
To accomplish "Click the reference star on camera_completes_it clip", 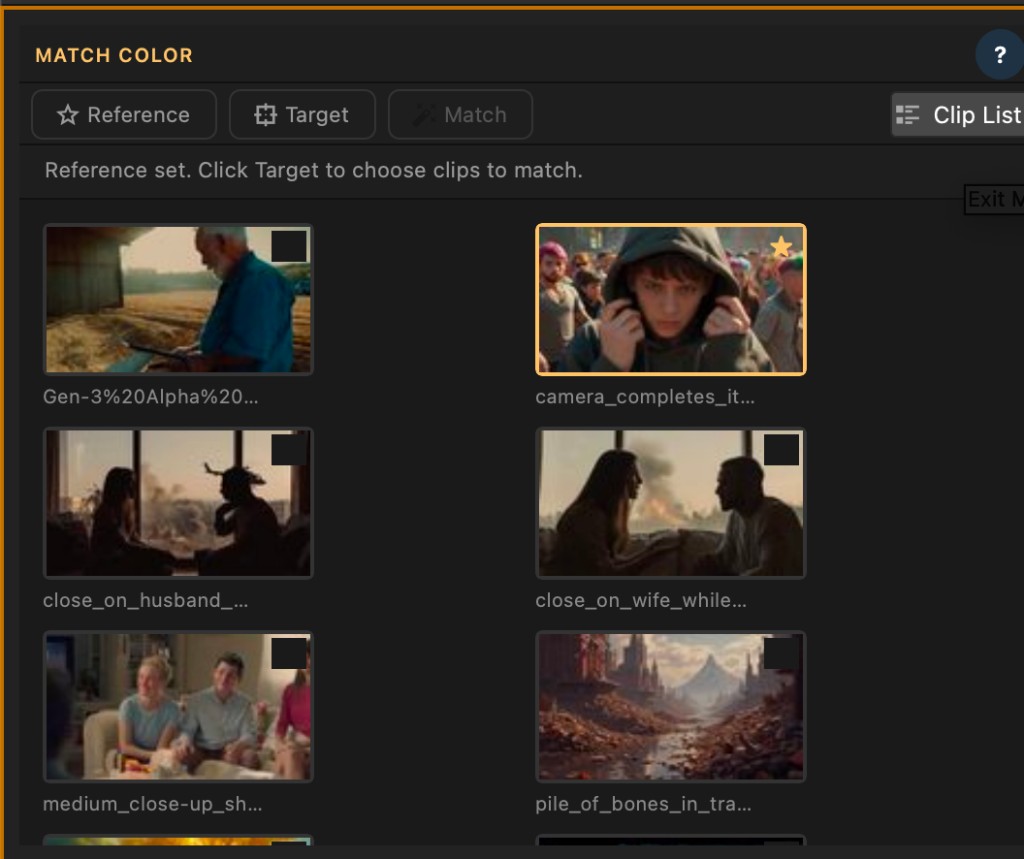I will (x=781, y=247).
